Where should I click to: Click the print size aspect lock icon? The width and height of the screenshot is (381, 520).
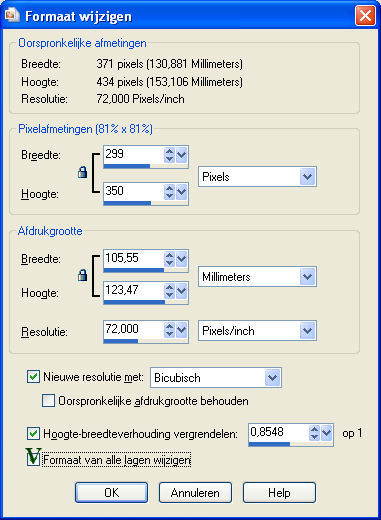pyautogui.click(x=82, y=275)
